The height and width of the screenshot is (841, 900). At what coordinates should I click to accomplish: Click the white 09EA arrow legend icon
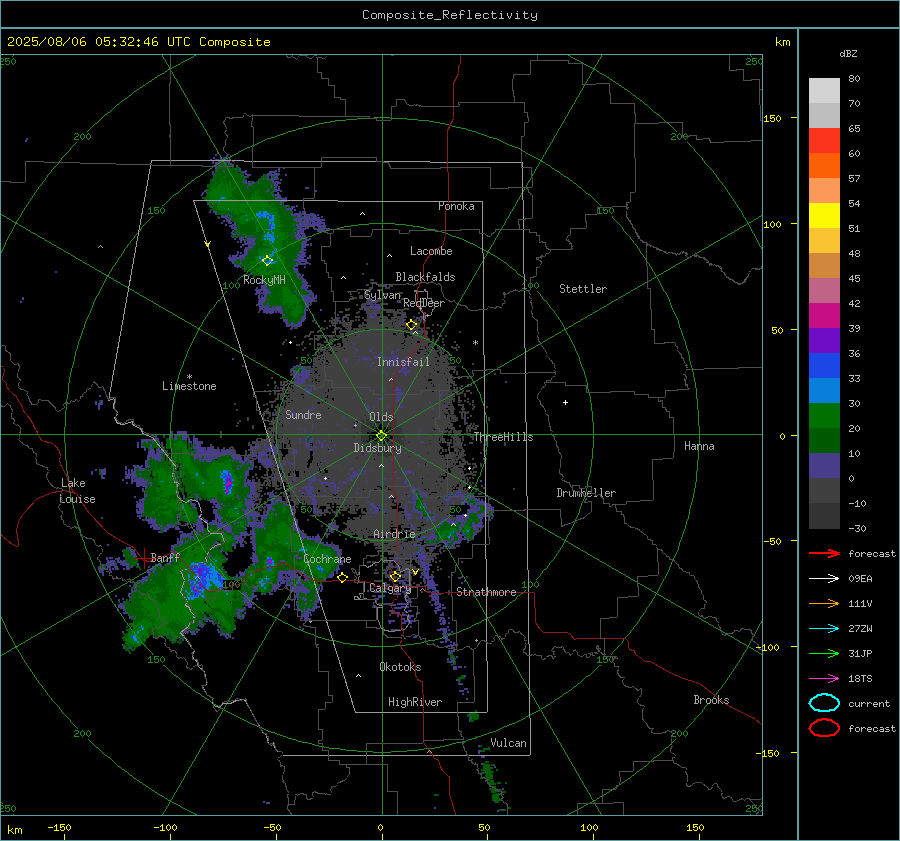tap(824, 578)
